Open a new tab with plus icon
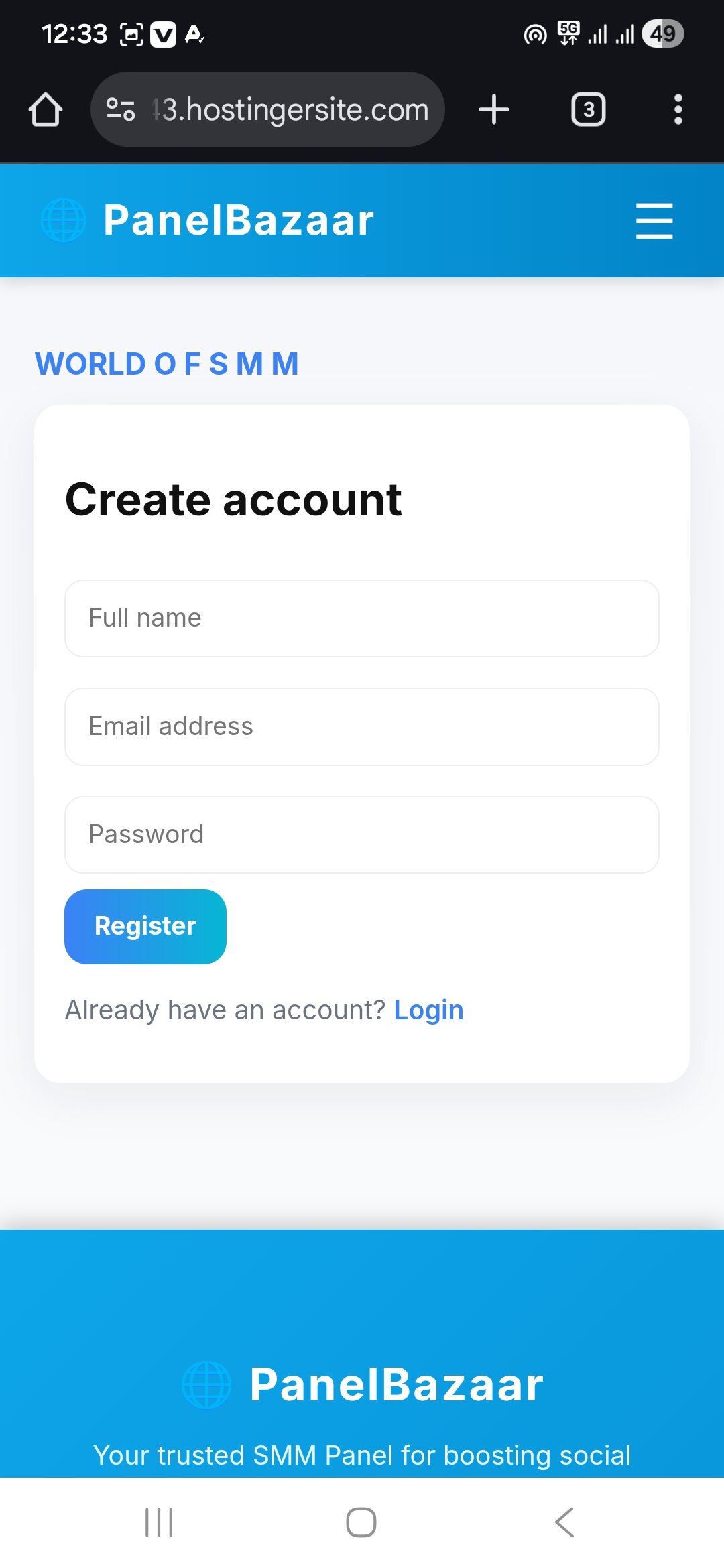 pos(494,109)
